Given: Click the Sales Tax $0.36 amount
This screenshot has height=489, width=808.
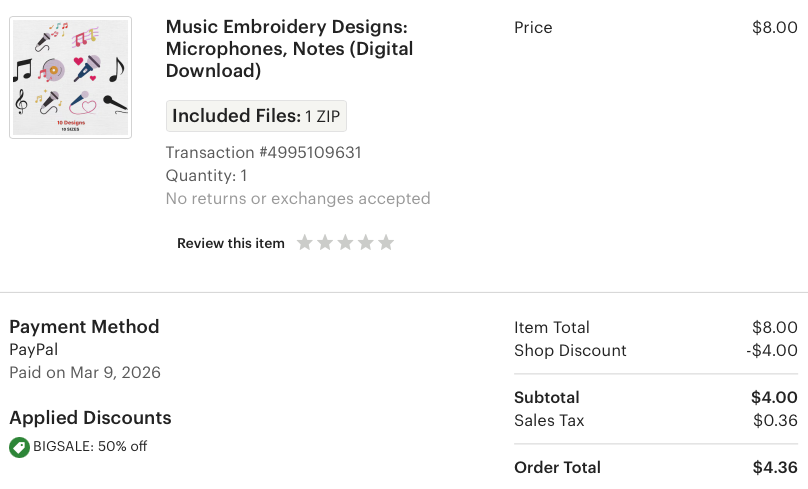Looking at the screenshot, I should click(775, 421).
